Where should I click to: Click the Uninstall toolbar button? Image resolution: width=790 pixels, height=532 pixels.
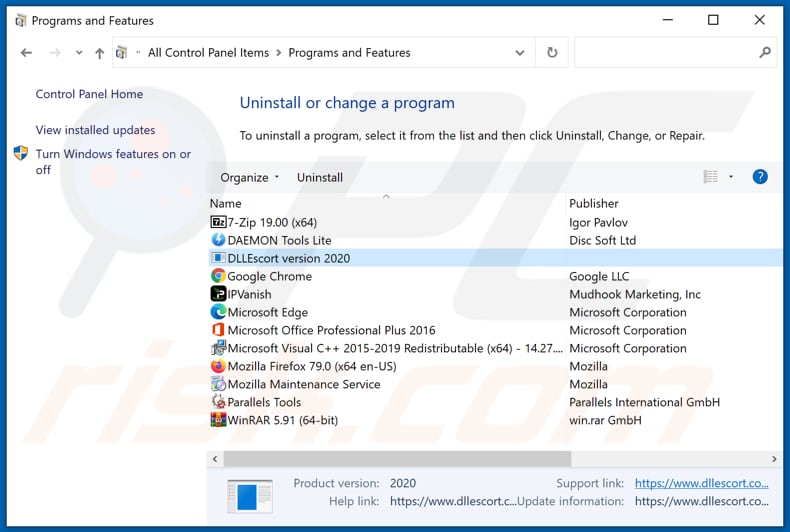tap(319, 177)
